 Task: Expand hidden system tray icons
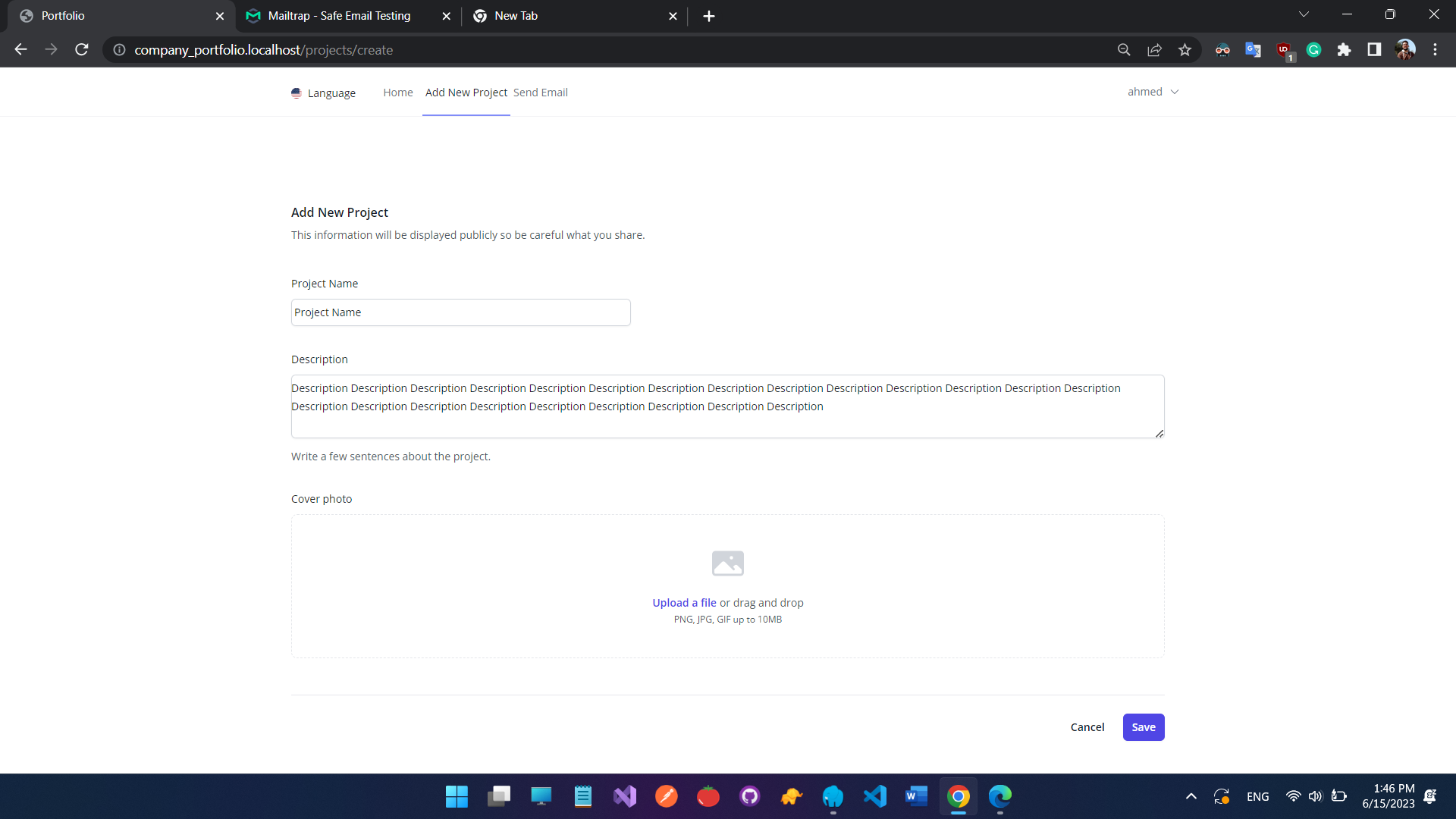click(x=1191, y=796)
